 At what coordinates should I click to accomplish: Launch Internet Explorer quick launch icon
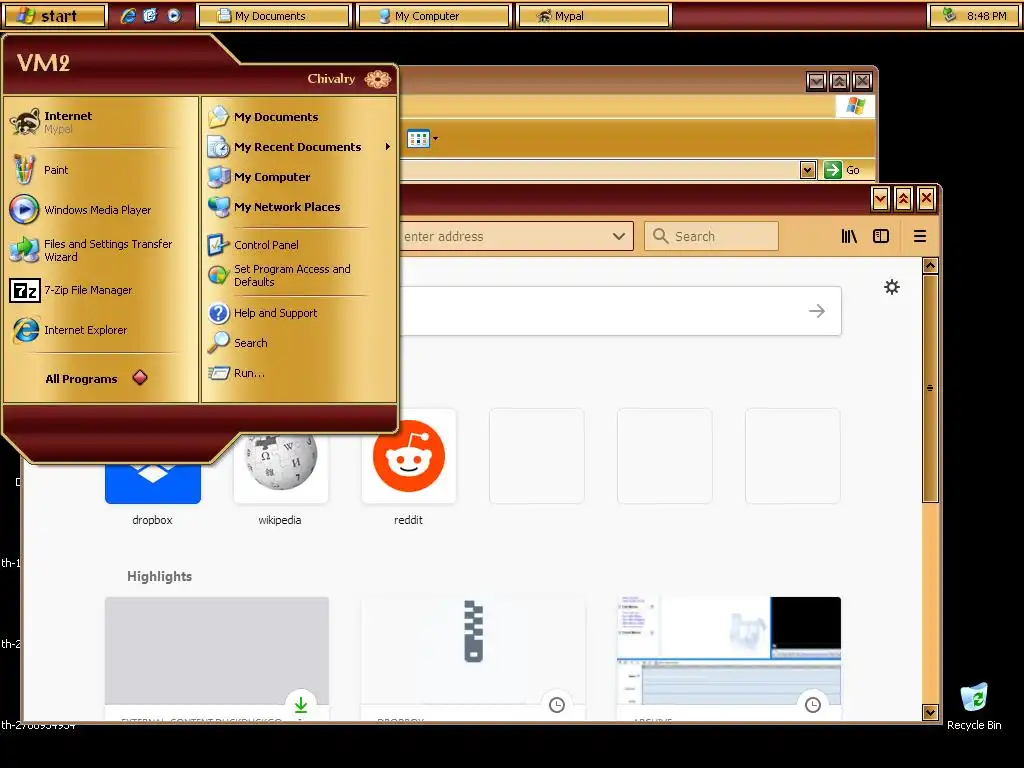click(x=128, y=16)
